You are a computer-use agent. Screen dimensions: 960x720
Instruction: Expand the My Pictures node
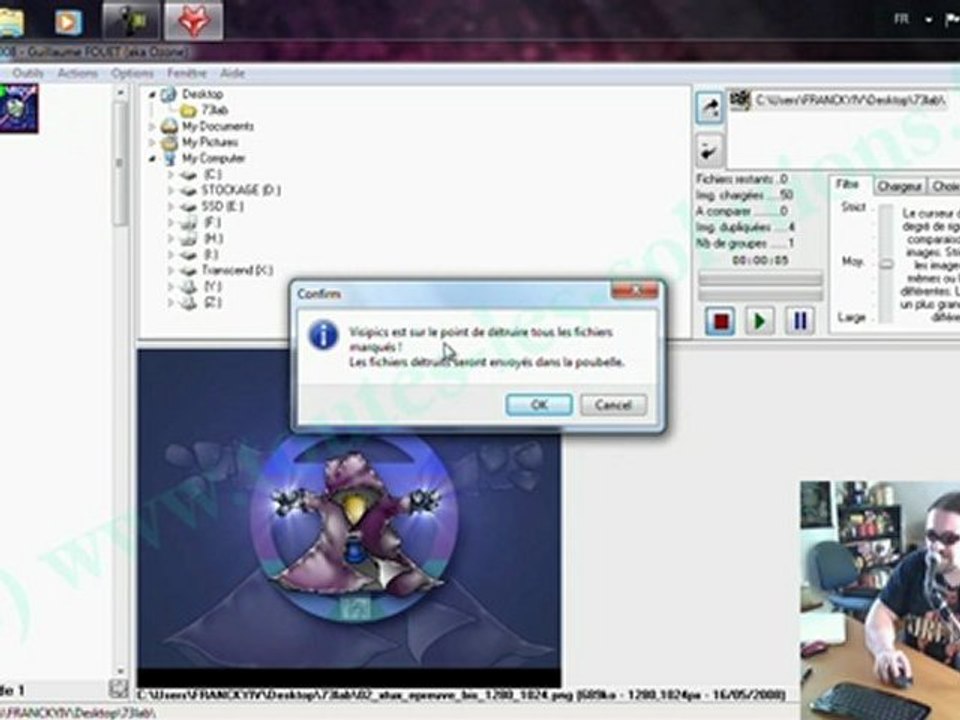pyautogui.click(x=152, y=143)
